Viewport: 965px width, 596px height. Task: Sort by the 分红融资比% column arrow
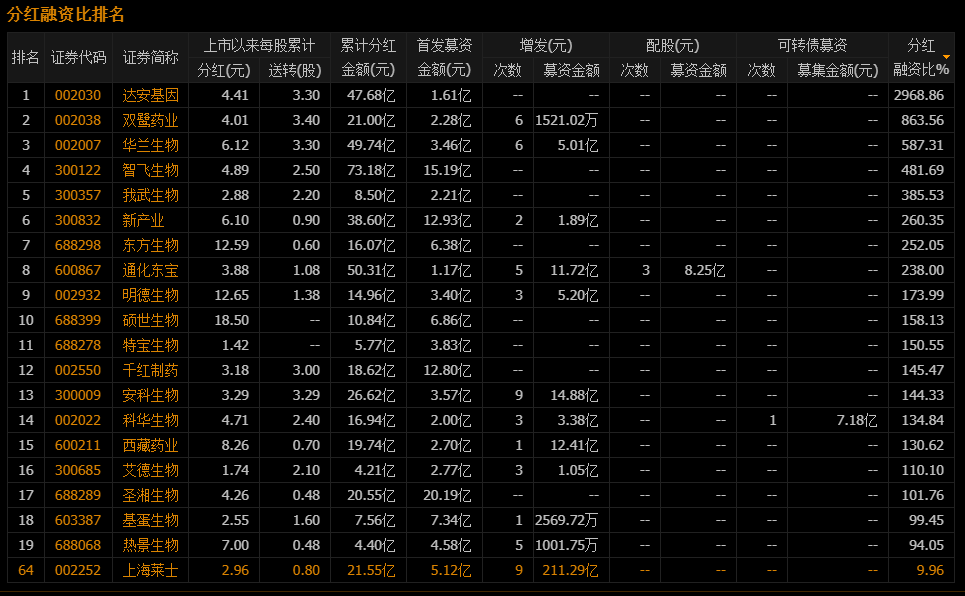point(947,57)
